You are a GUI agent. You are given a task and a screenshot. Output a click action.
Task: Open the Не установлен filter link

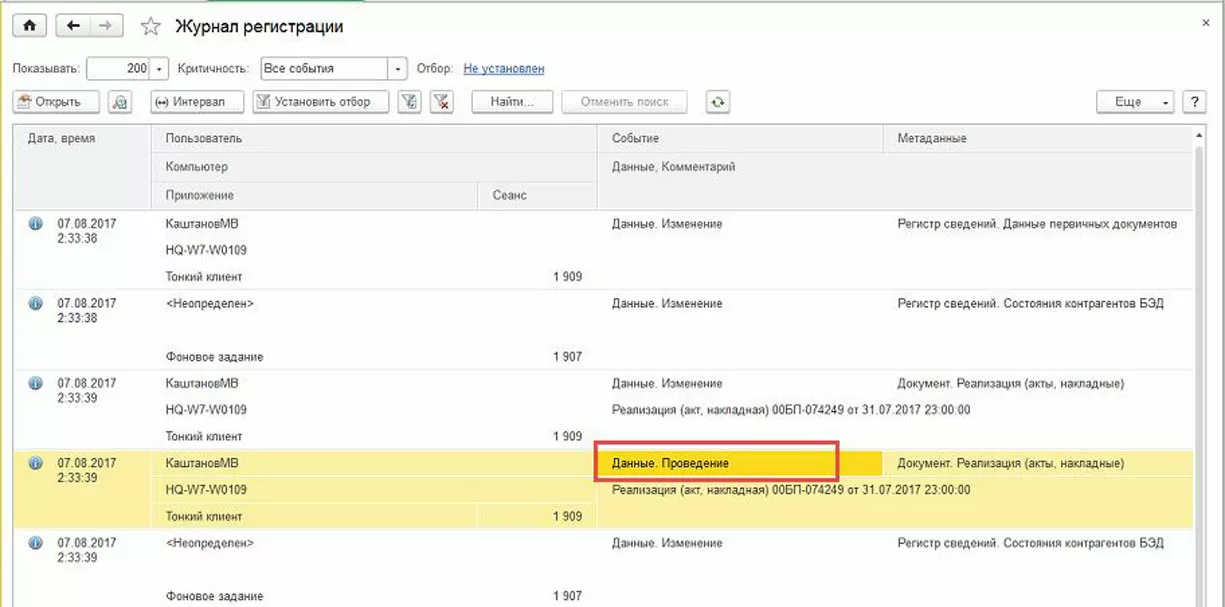(x=504, y=69)
